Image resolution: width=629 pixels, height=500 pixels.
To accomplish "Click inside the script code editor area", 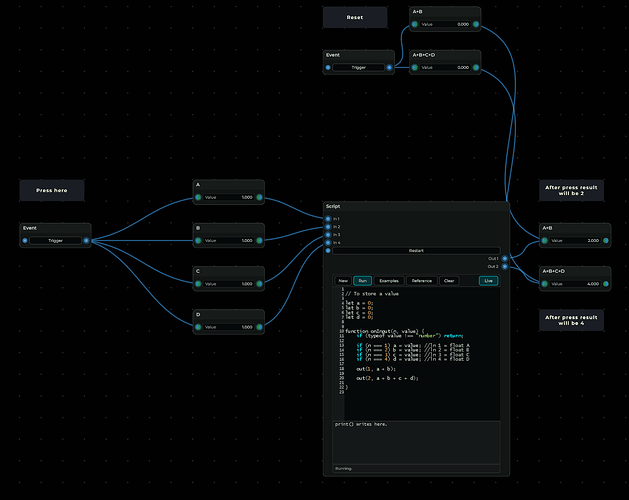I will coord(421,353).
